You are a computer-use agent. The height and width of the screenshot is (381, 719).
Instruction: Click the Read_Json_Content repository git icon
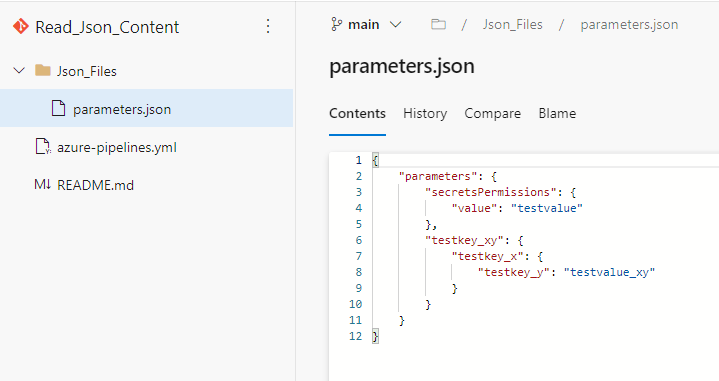[x=21, y=27]
